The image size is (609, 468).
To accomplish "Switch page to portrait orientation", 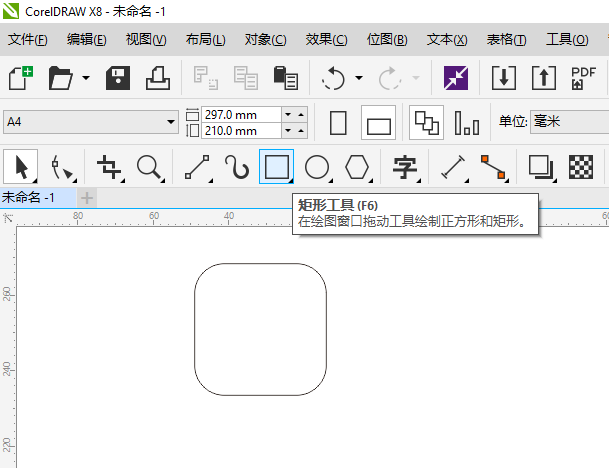I will [x=338, y=123].
